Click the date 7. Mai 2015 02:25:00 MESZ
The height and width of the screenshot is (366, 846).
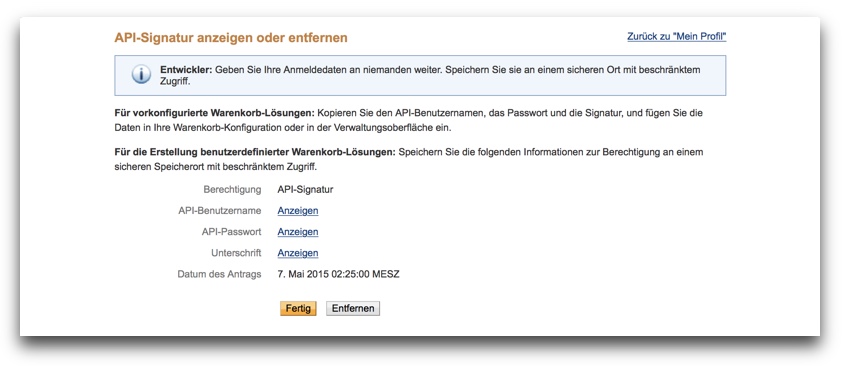tap(338, 274)
